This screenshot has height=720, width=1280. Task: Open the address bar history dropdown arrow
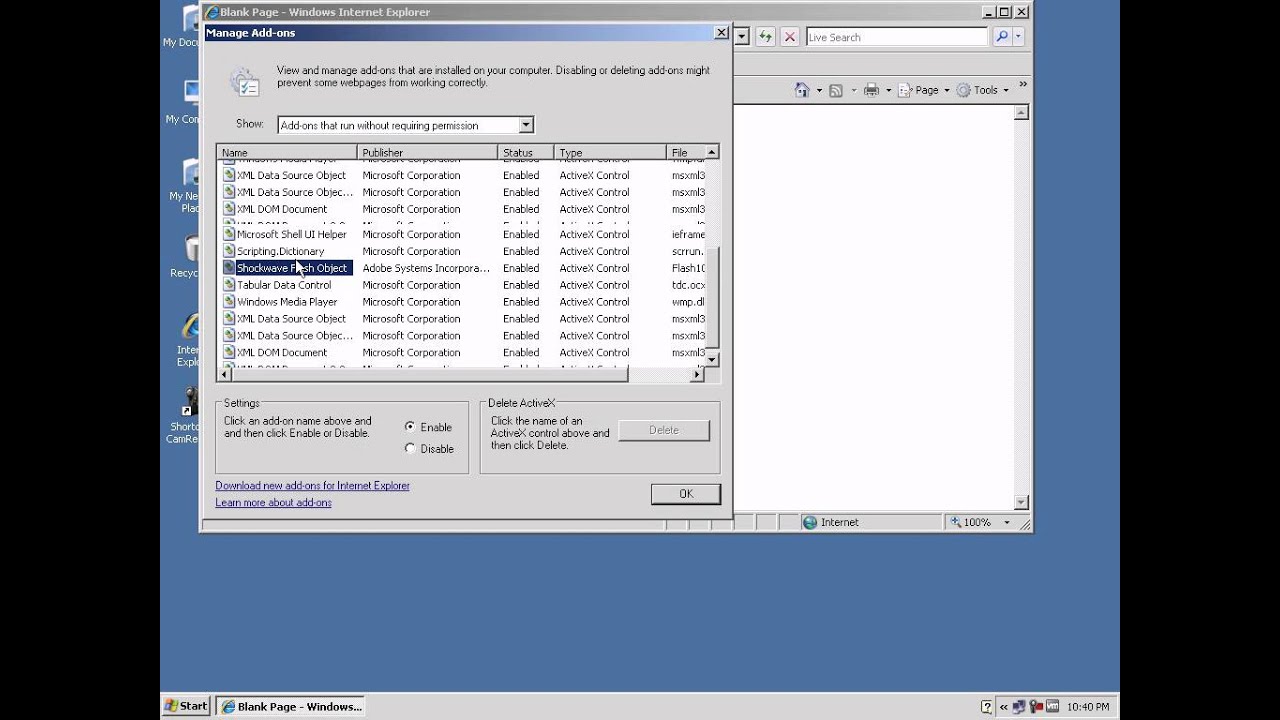(x=742, y=37)
